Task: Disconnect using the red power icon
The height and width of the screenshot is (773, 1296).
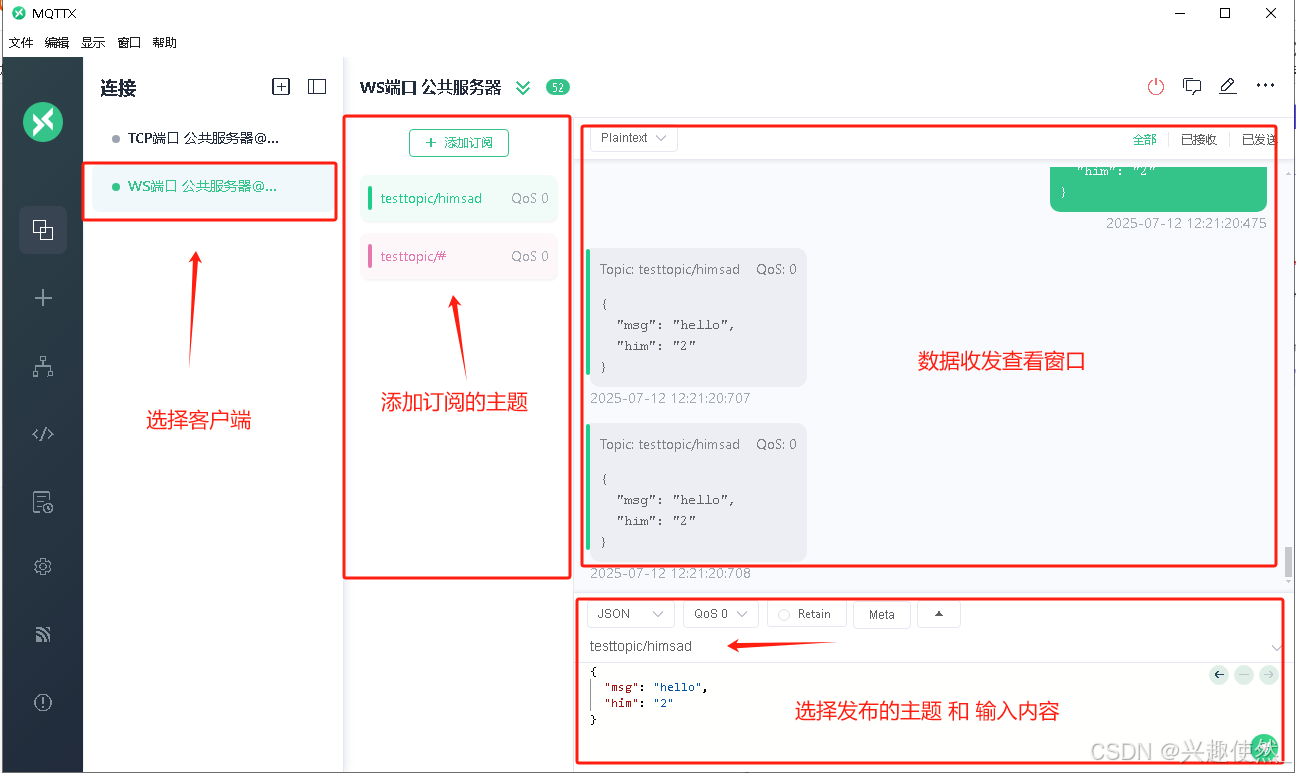Action: [x=1156, y=87]
